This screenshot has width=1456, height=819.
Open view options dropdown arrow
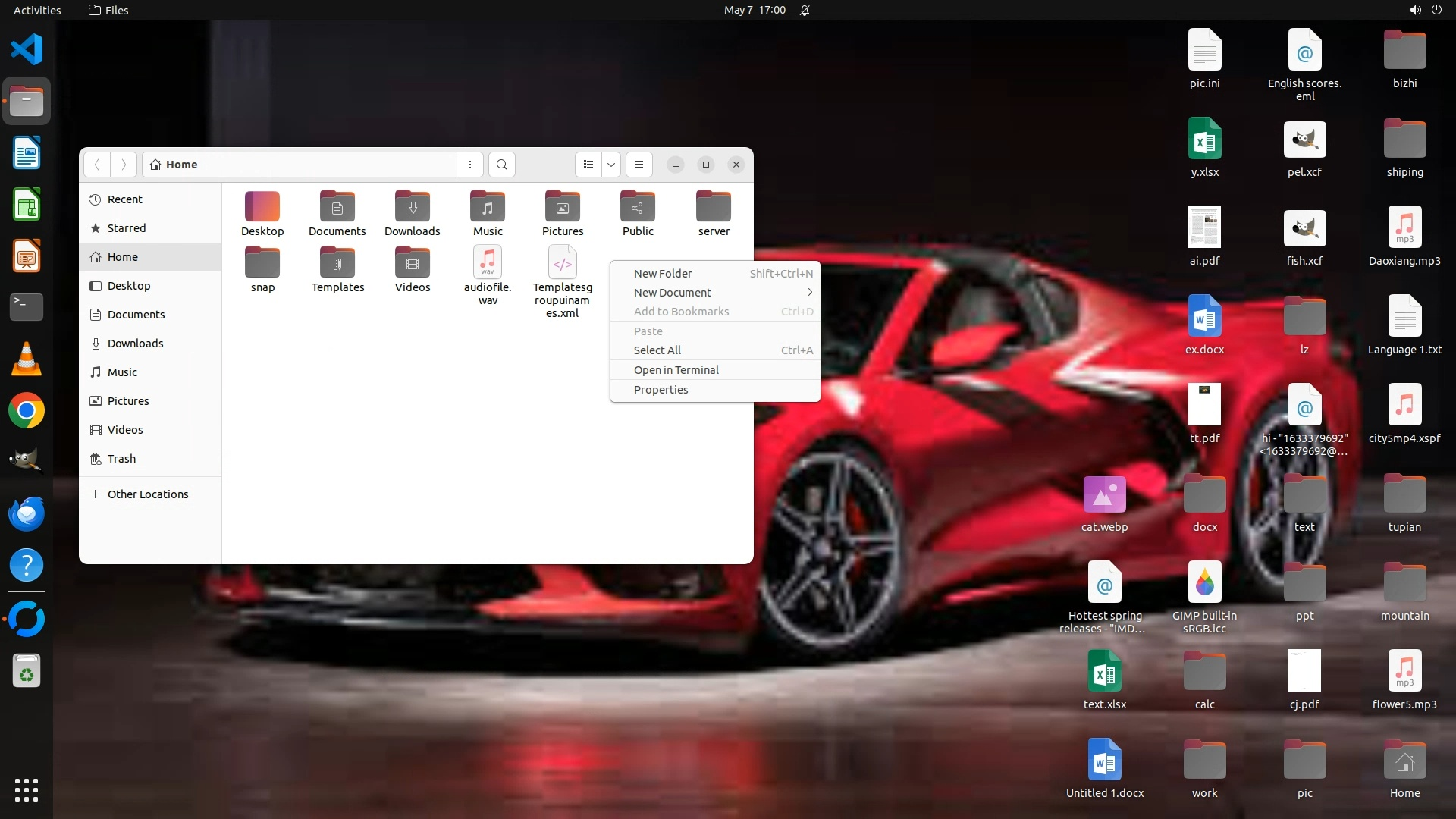(611, 165)
